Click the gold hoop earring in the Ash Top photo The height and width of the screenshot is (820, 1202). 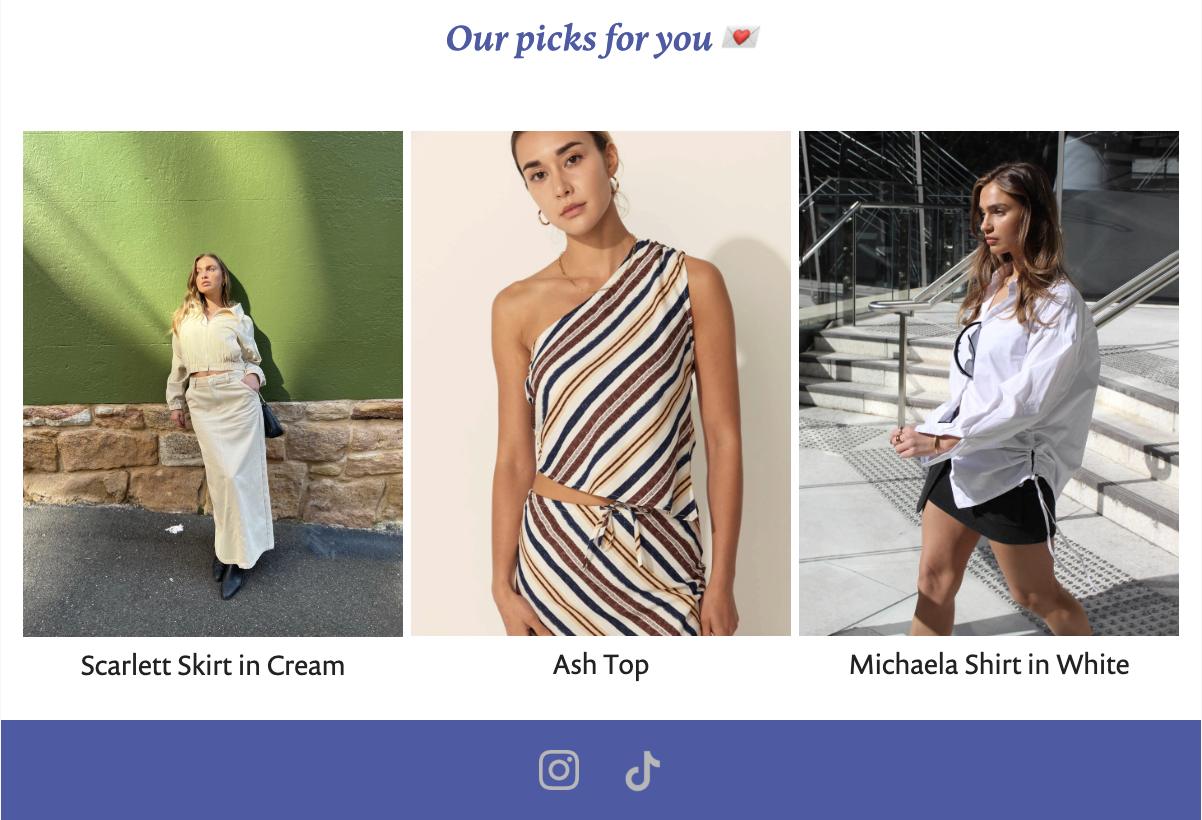tap(544, 216)
